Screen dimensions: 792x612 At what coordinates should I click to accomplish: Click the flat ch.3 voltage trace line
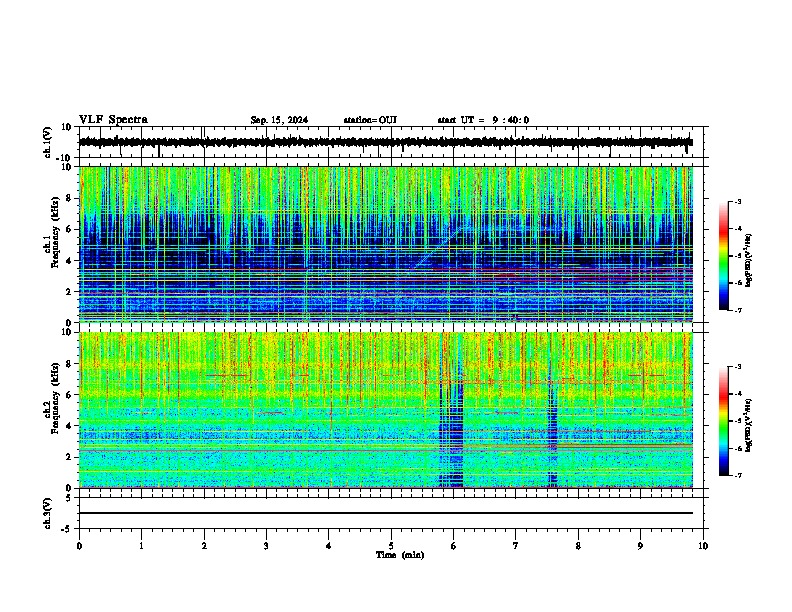[385, 513]
